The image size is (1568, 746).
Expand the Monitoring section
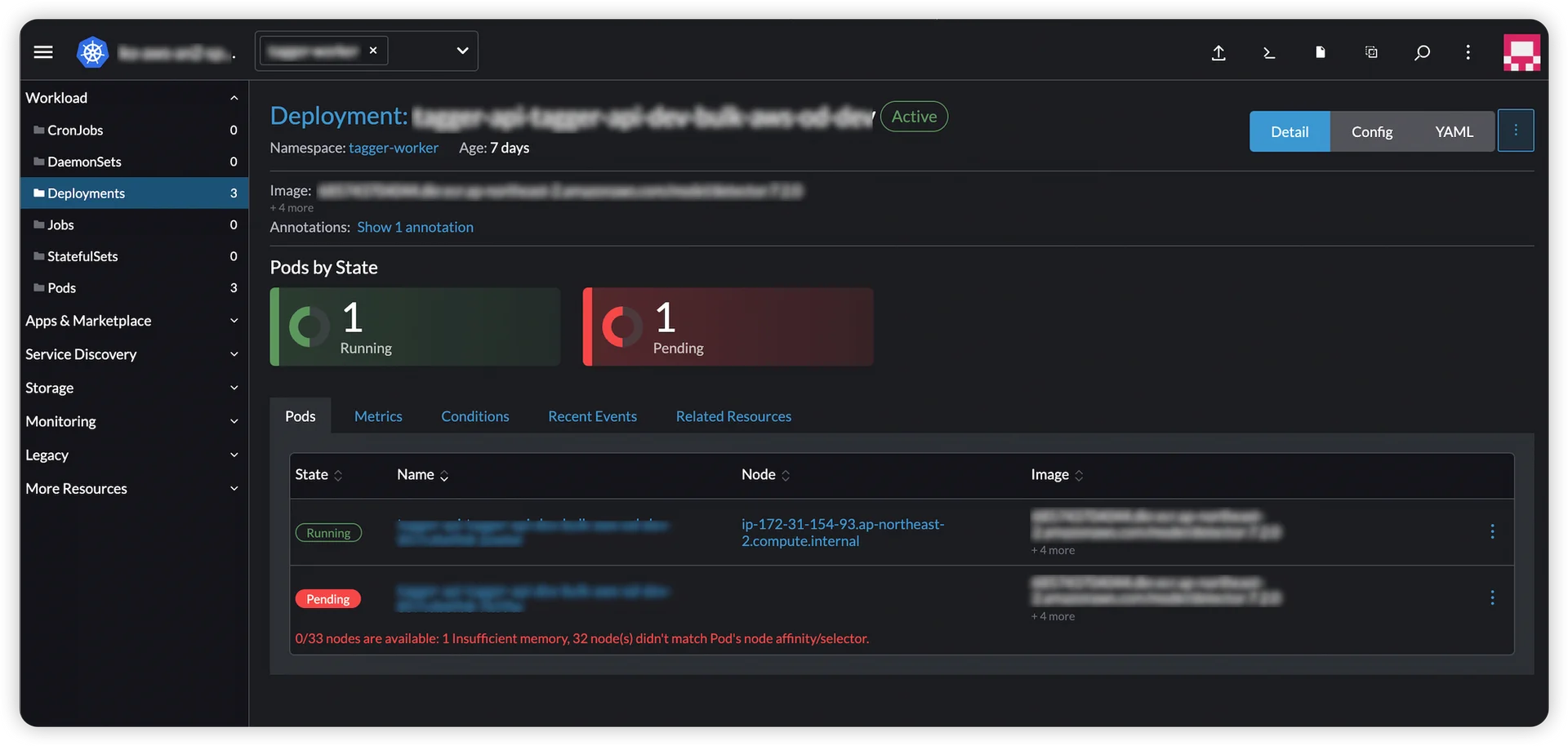click(x=134, y=421)
